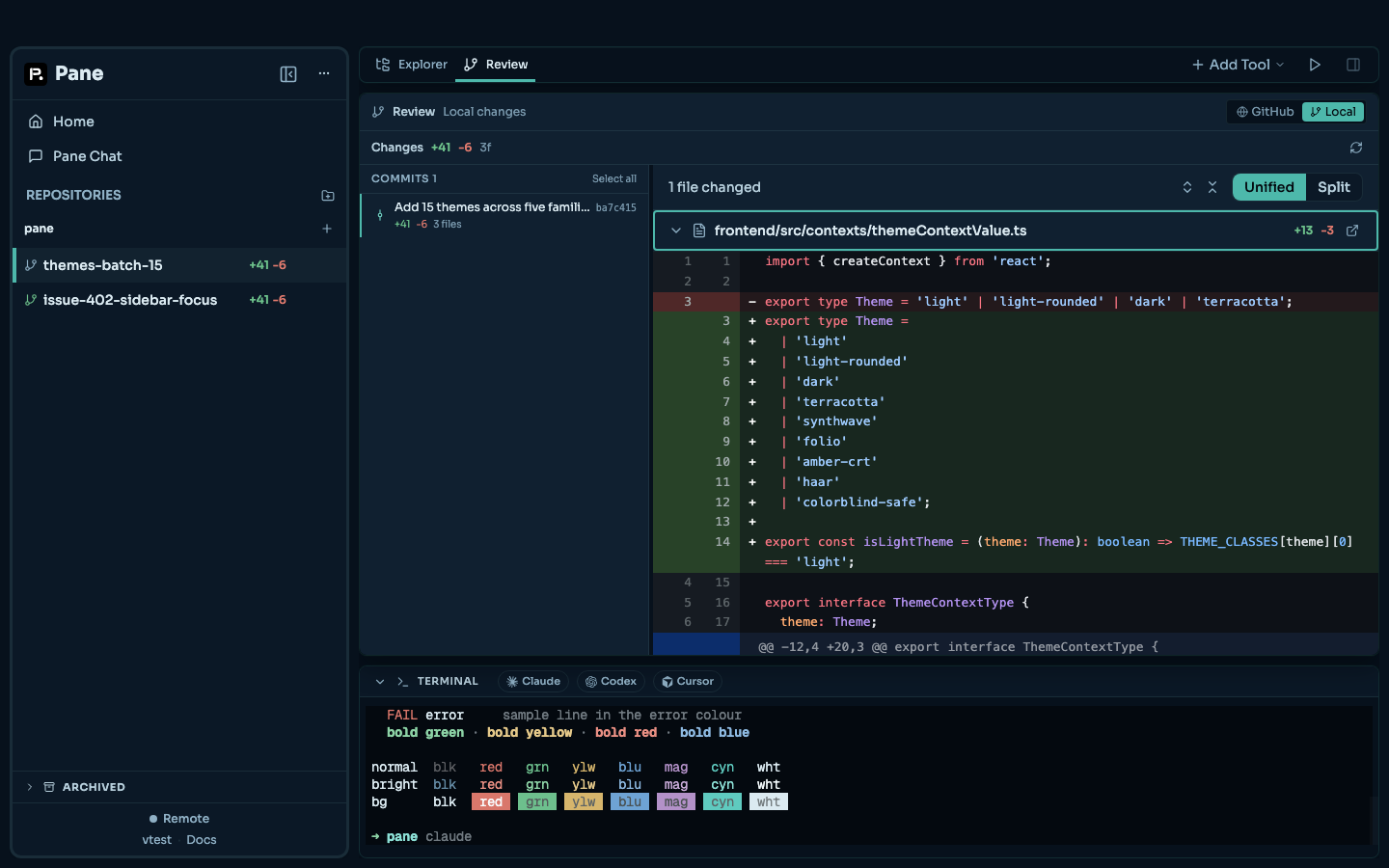Open the vtest link
Viewport: 1389px width, 868px height.
pyautogui.click(x=157, y=840)
